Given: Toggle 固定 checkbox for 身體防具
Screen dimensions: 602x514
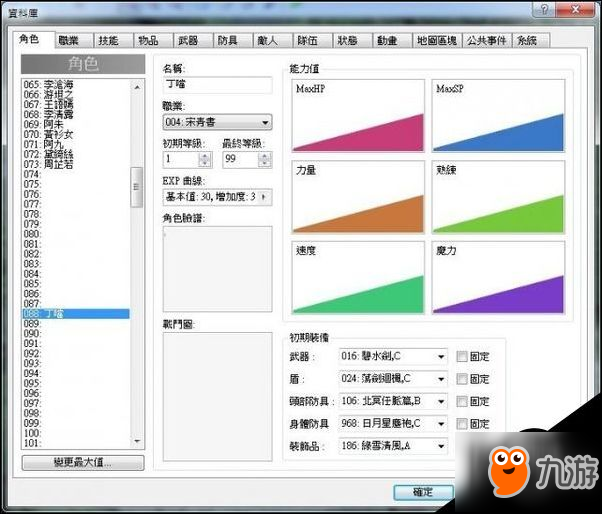Looking at the screenshot, I should [x=462, y=424].
